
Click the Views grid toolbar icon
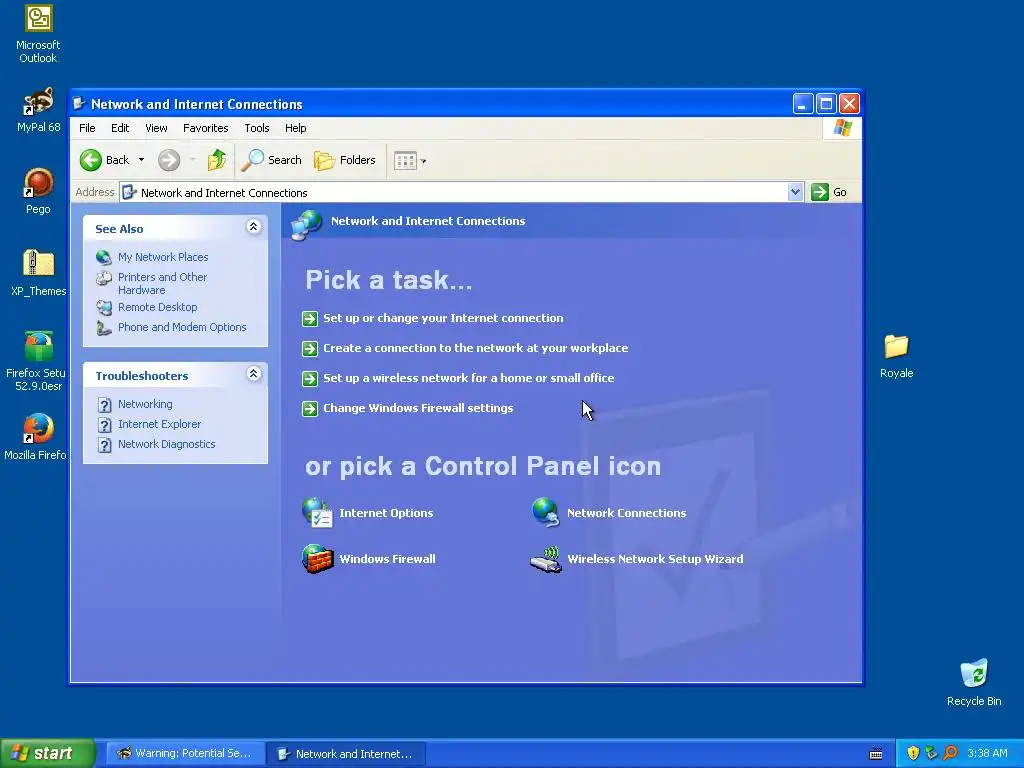405,161
